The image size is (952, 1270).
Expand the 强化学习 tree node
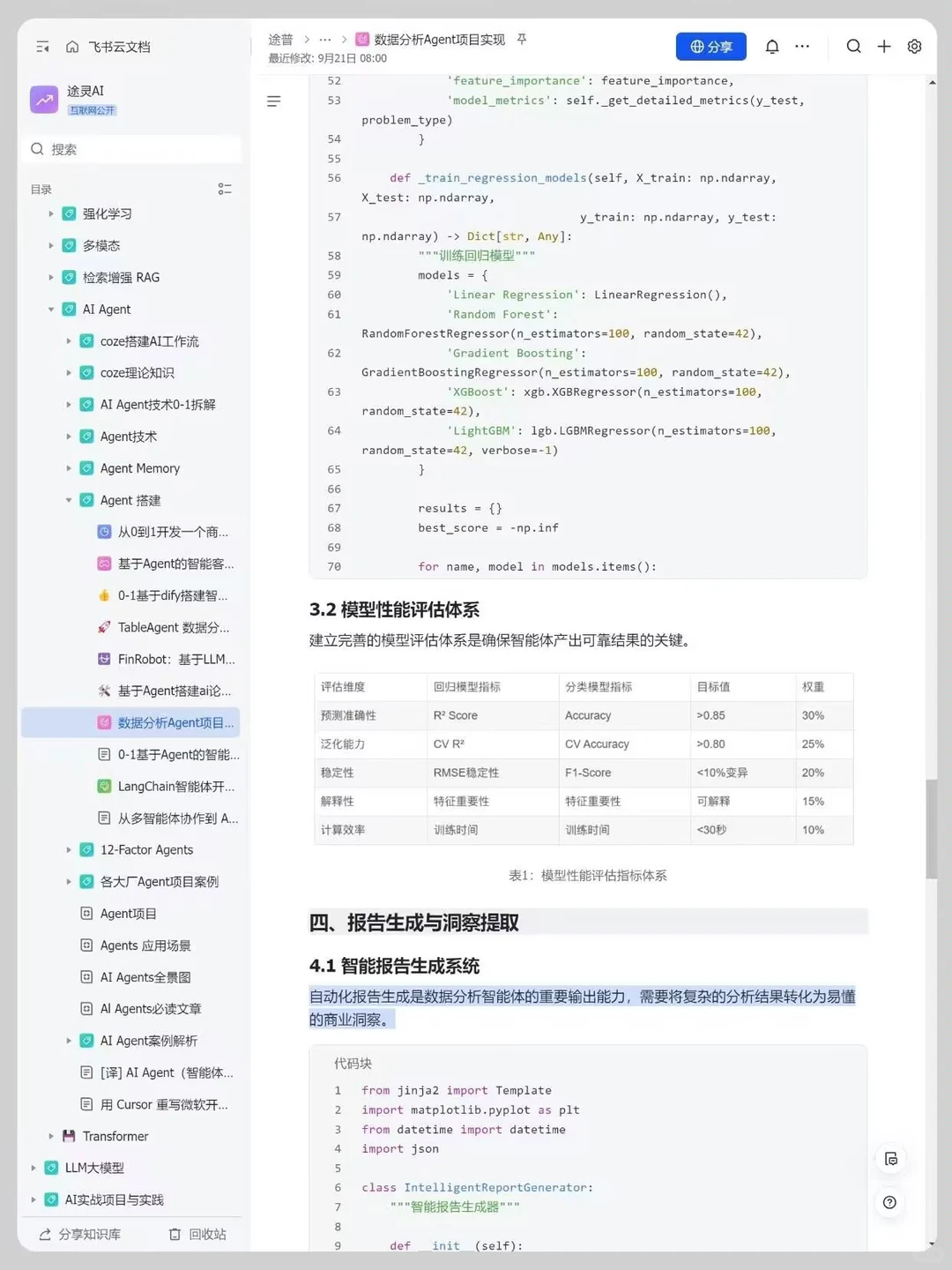[x=50, y=213]
